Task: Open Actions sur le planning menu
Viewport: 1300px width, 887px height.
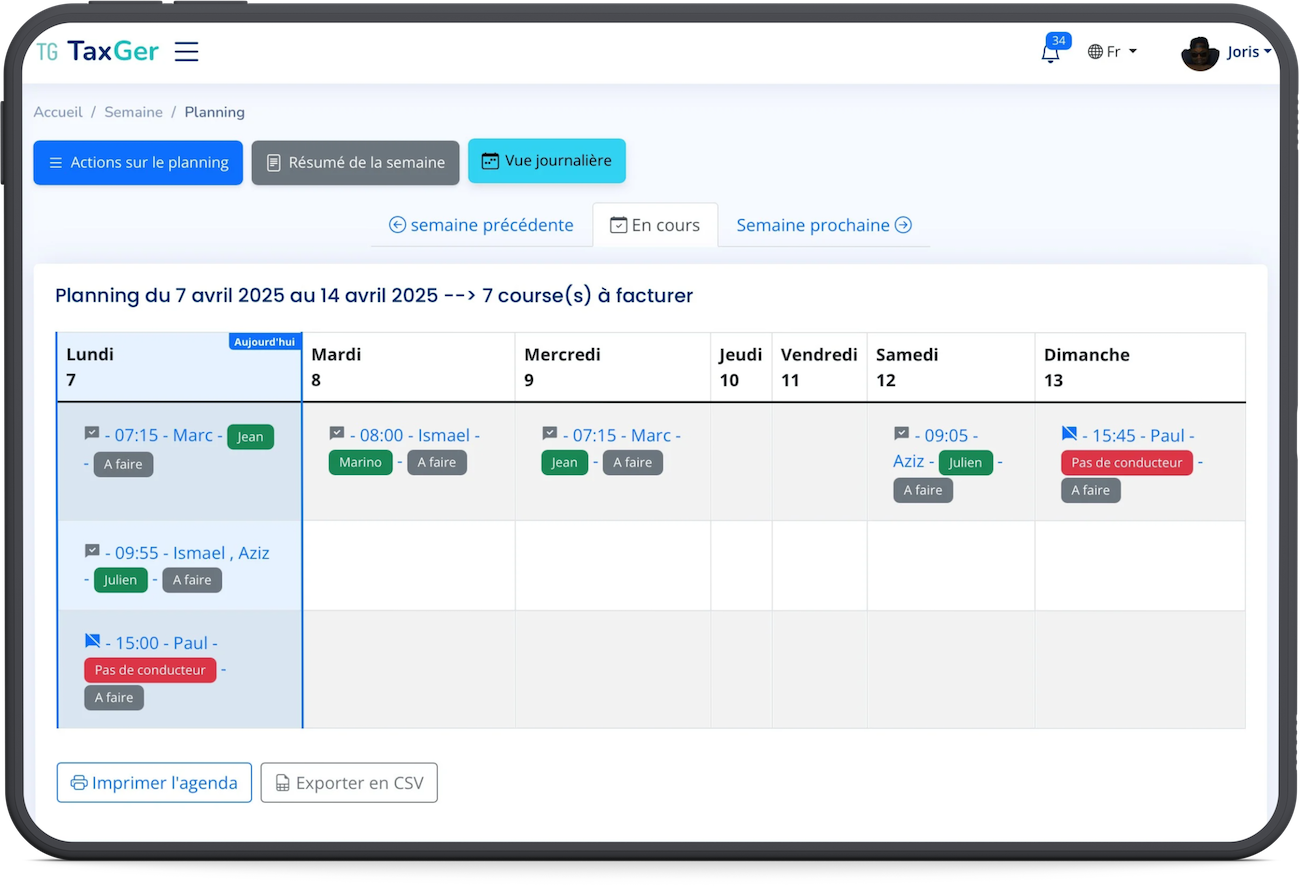Action: pos(138,162)
